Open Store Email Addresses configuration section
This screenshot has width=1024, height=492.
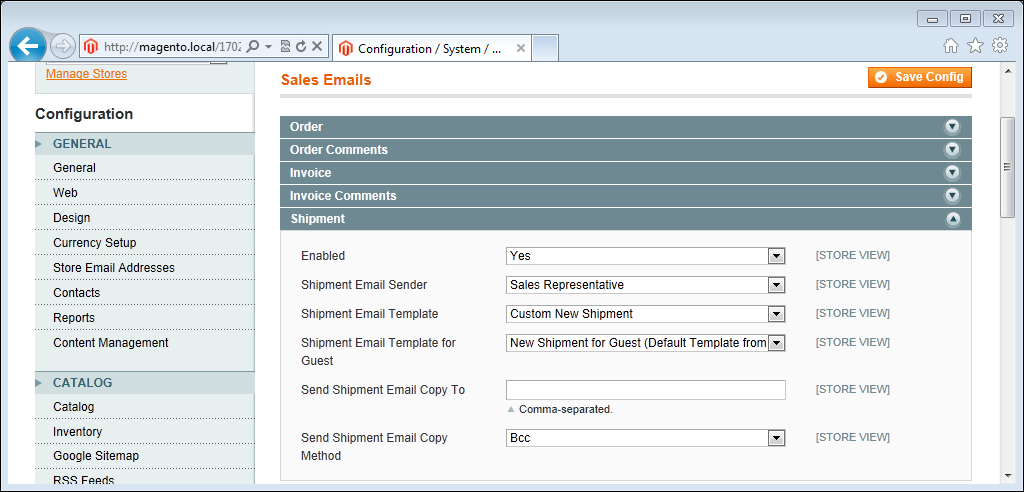(x=114, y=268)
